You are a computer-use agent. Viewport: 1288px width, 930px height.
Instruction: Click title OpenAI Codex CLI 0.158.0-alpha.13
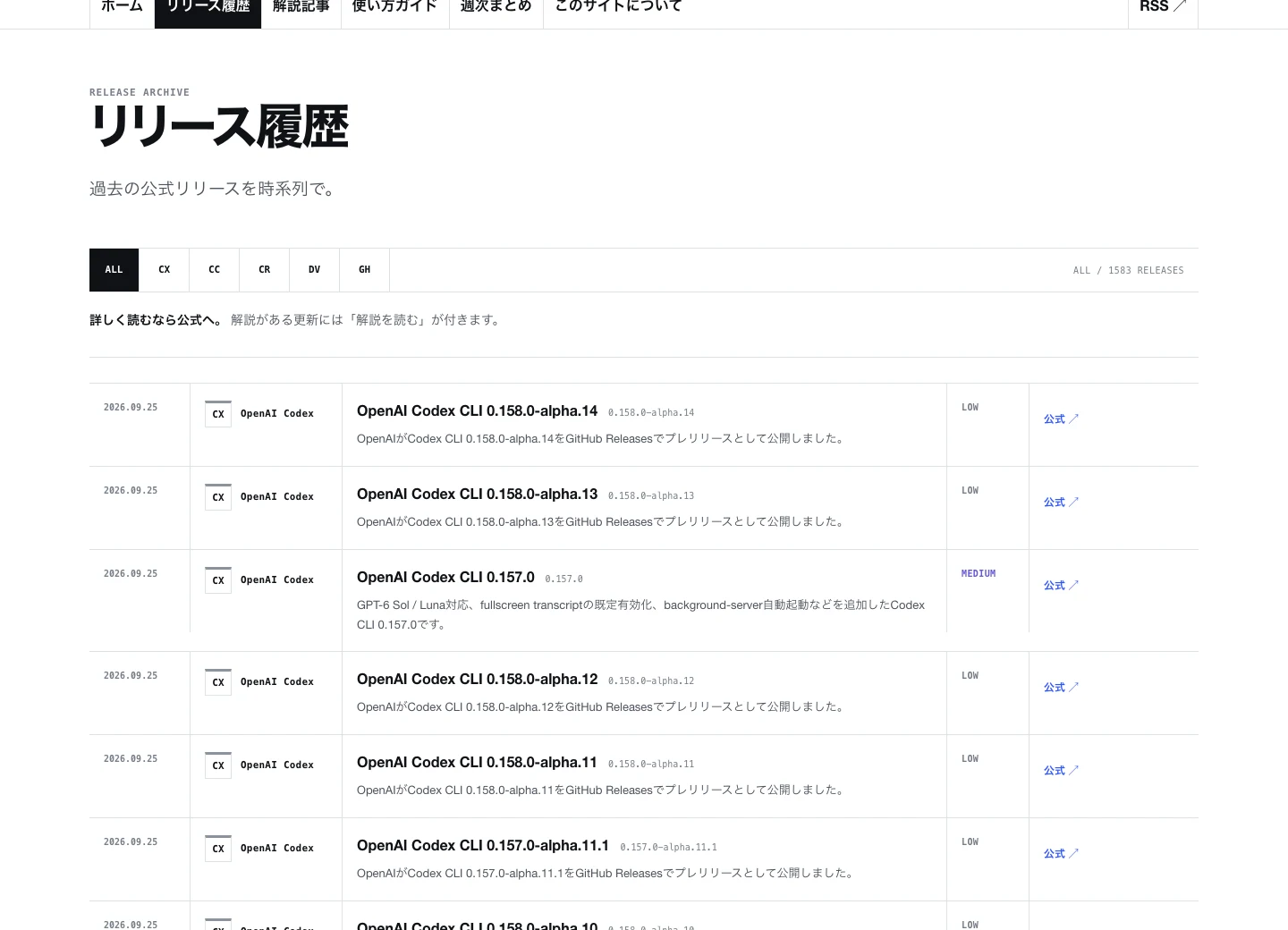[x=477, y=495]
